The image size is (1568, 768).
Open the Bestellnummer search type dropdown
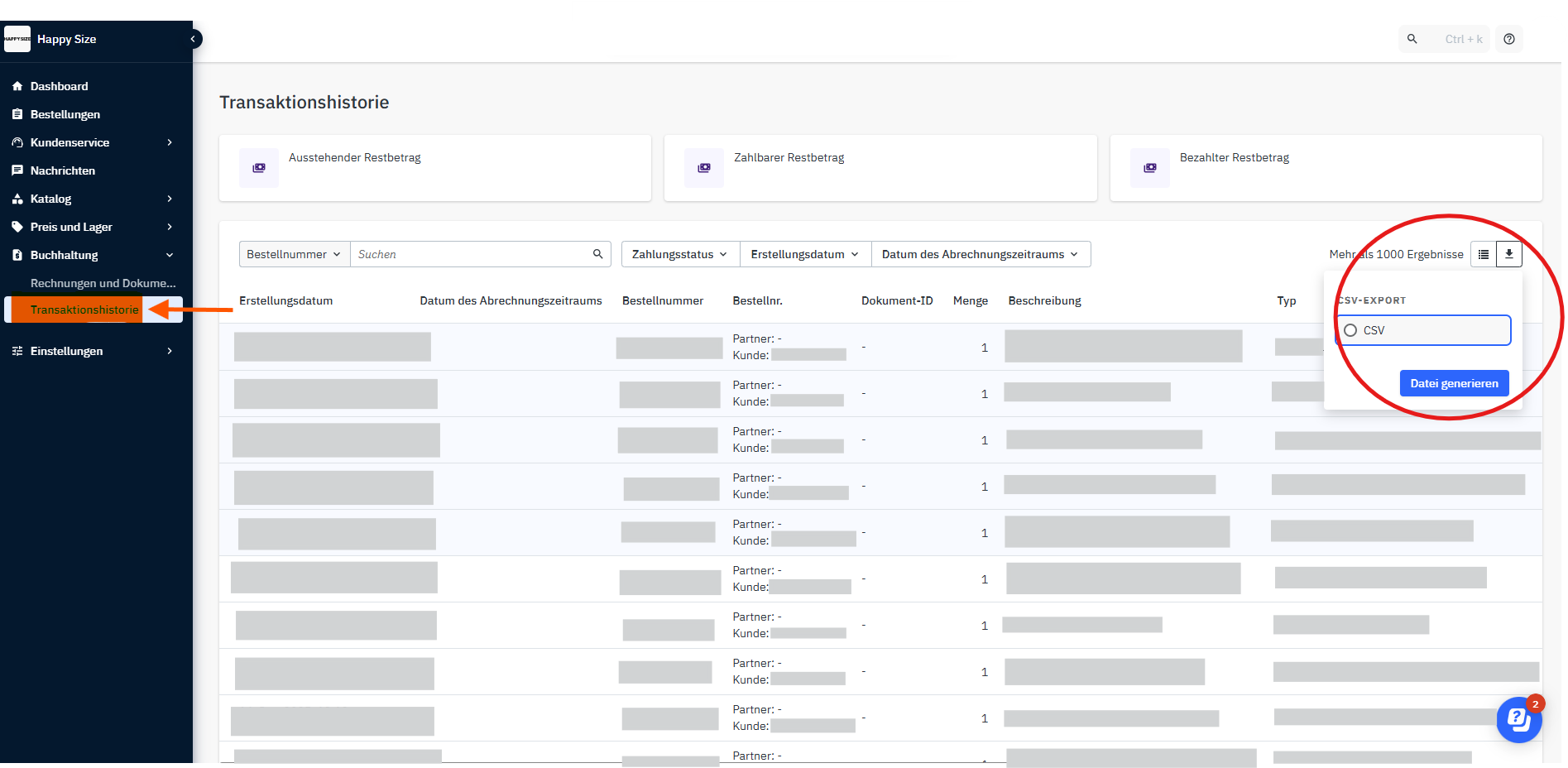coord(294,254)
